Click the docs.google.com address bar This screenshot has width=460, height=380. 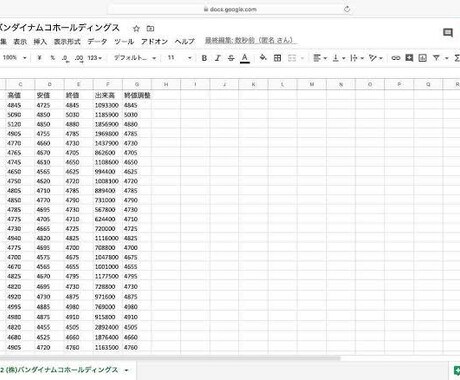tap(230, 9)
